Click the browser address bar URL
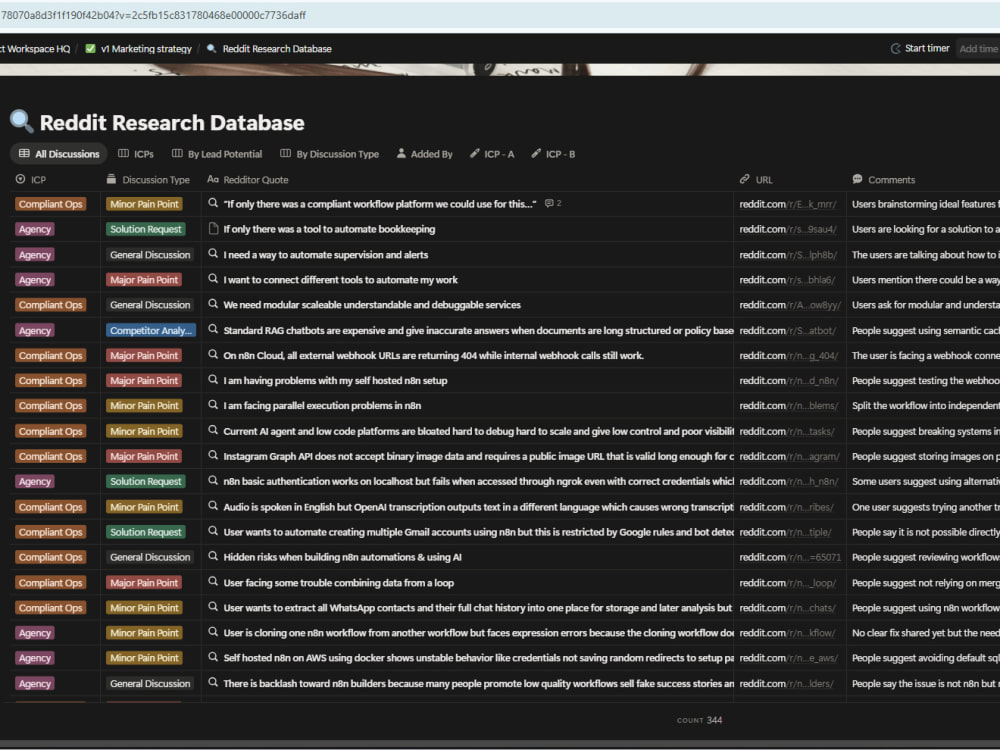Image resolution: width=1000 pixels, height=750 pixels. click(153, 15)
